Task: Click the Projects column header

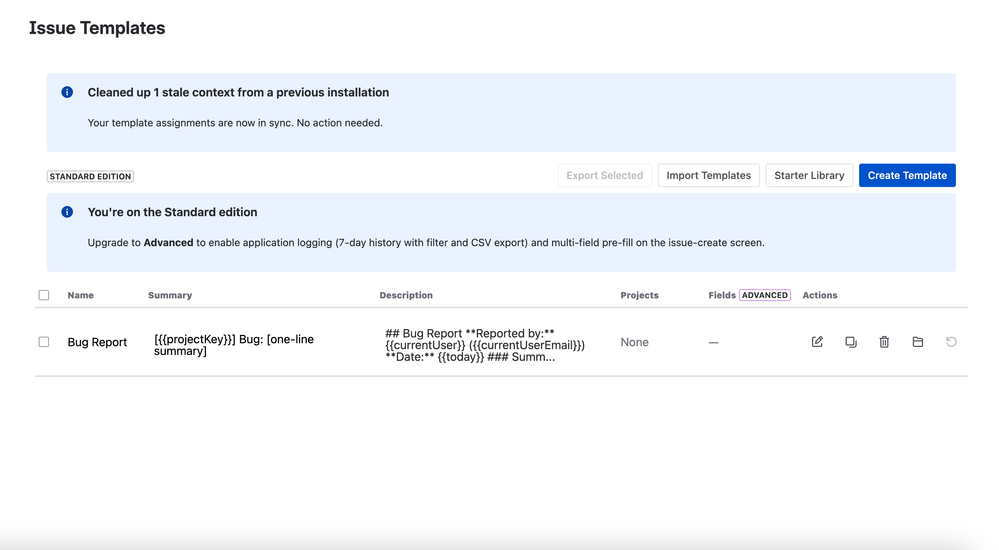Action: (640, 295)
